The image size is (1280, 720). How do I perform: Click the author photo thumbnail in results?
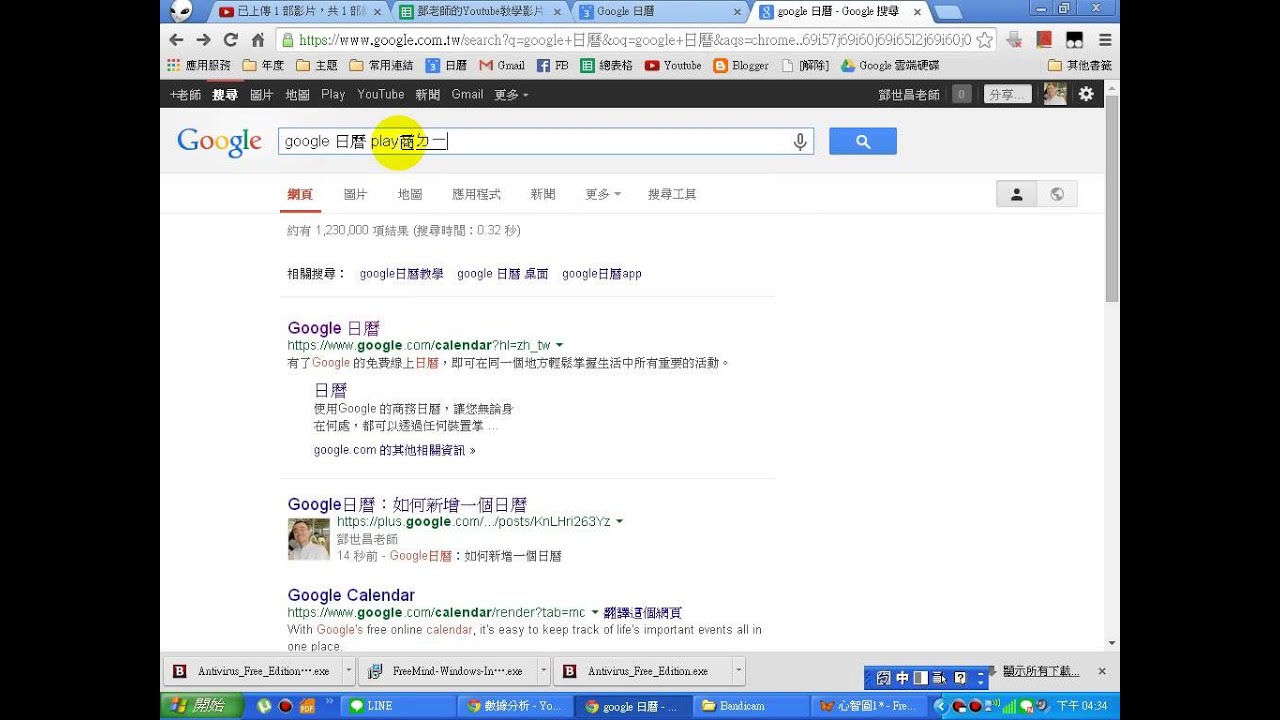(308, 538)
